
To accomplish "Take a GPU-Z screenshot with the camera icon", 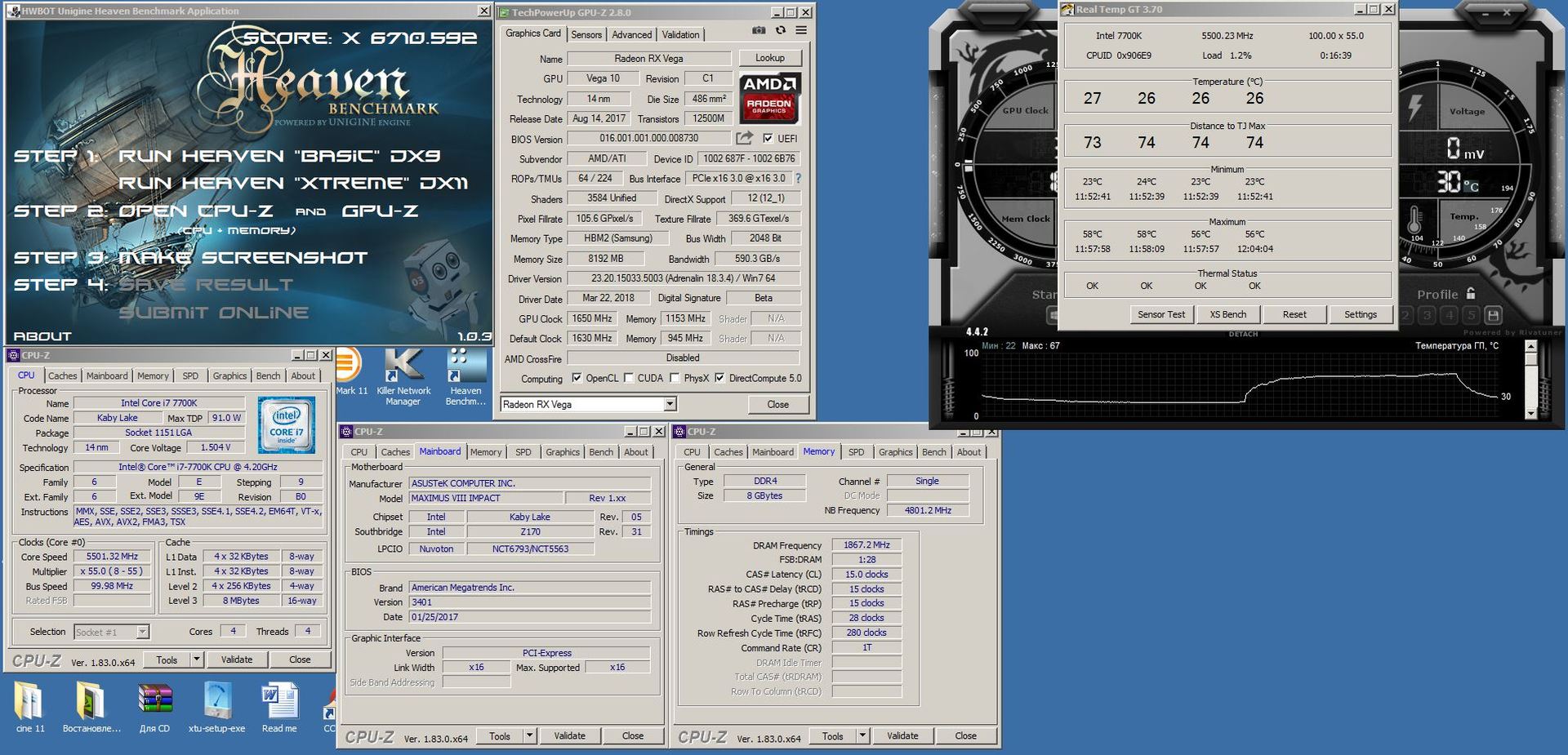I will pyautogui.click(x=759, y=30).
